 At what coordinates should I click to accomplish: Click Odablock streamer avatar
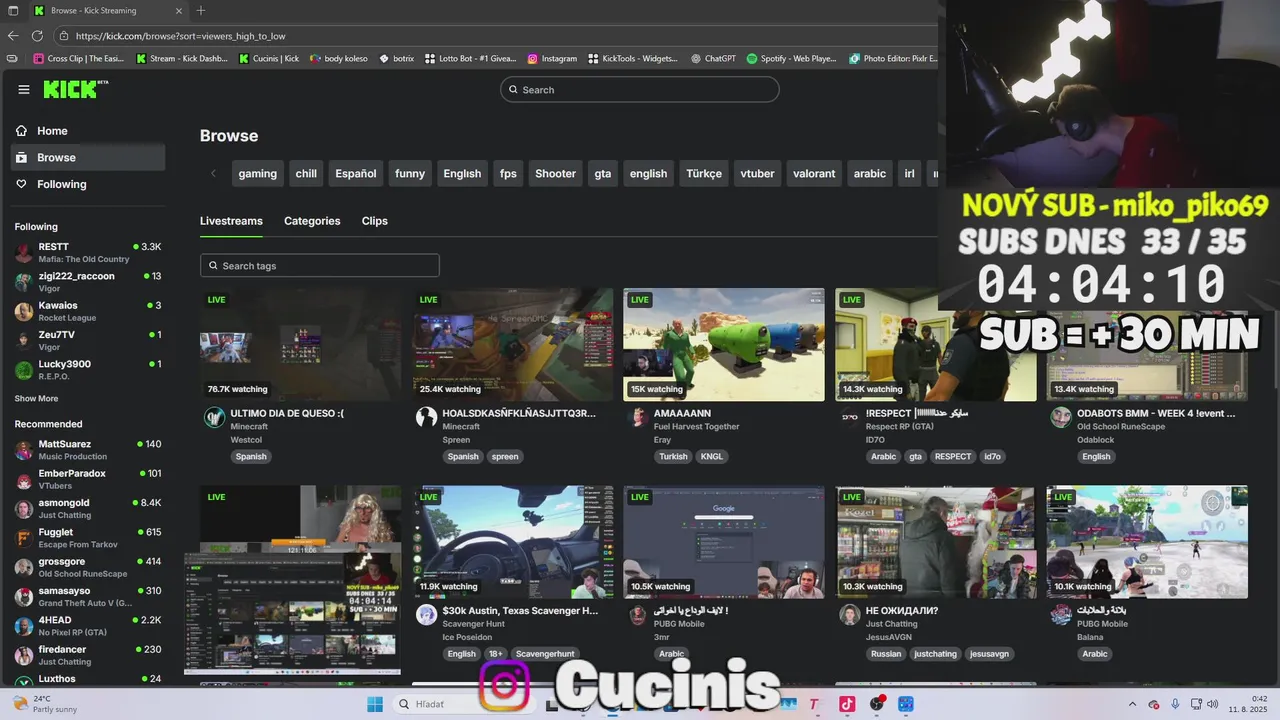(x=1061, y=418)
